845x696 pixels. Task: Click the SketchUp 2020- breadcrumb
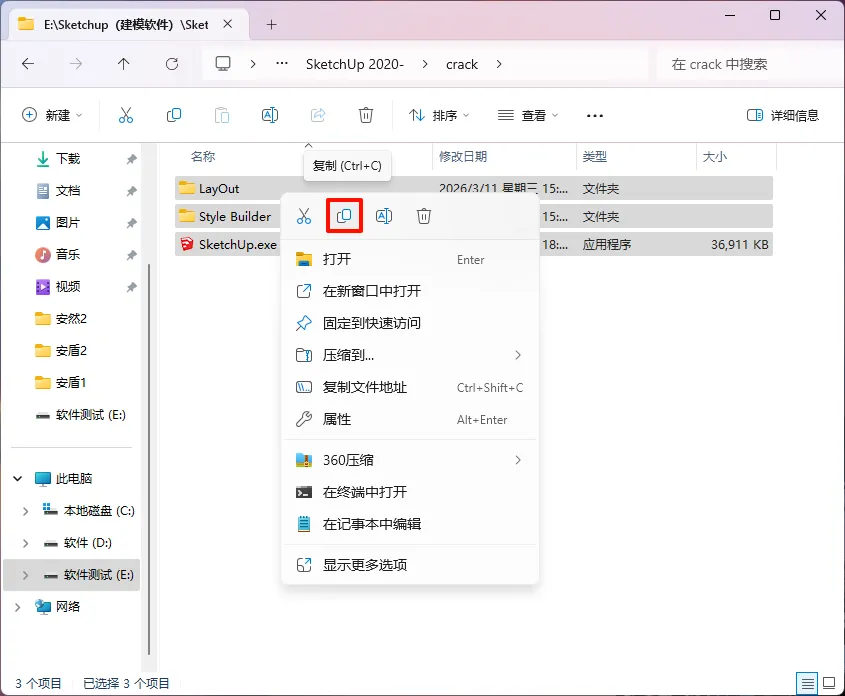click(x=355, y=64)
